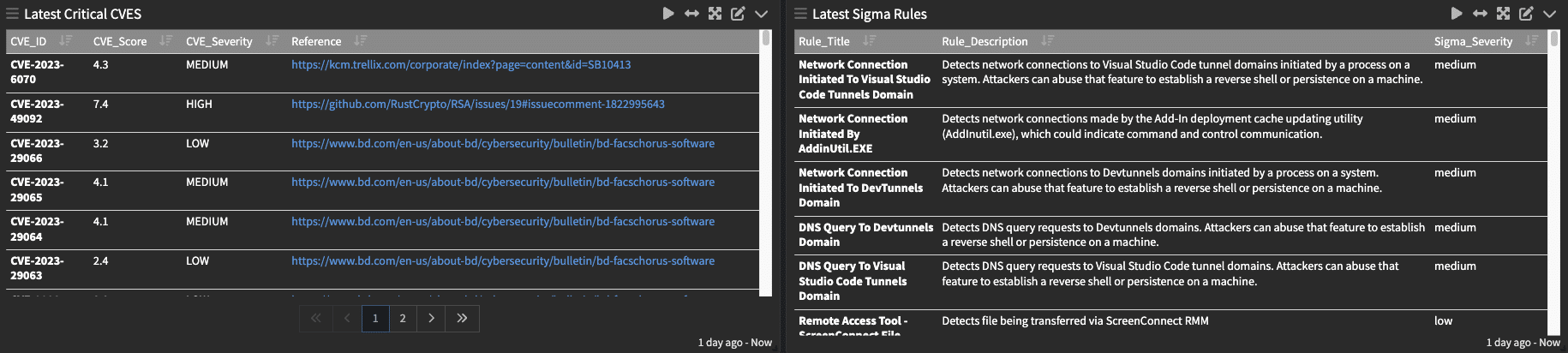The height and width of the screenshot is (353, 1568).
Task: Run the Latest Sigma Rules panel query
Action: click(1457, 14)
